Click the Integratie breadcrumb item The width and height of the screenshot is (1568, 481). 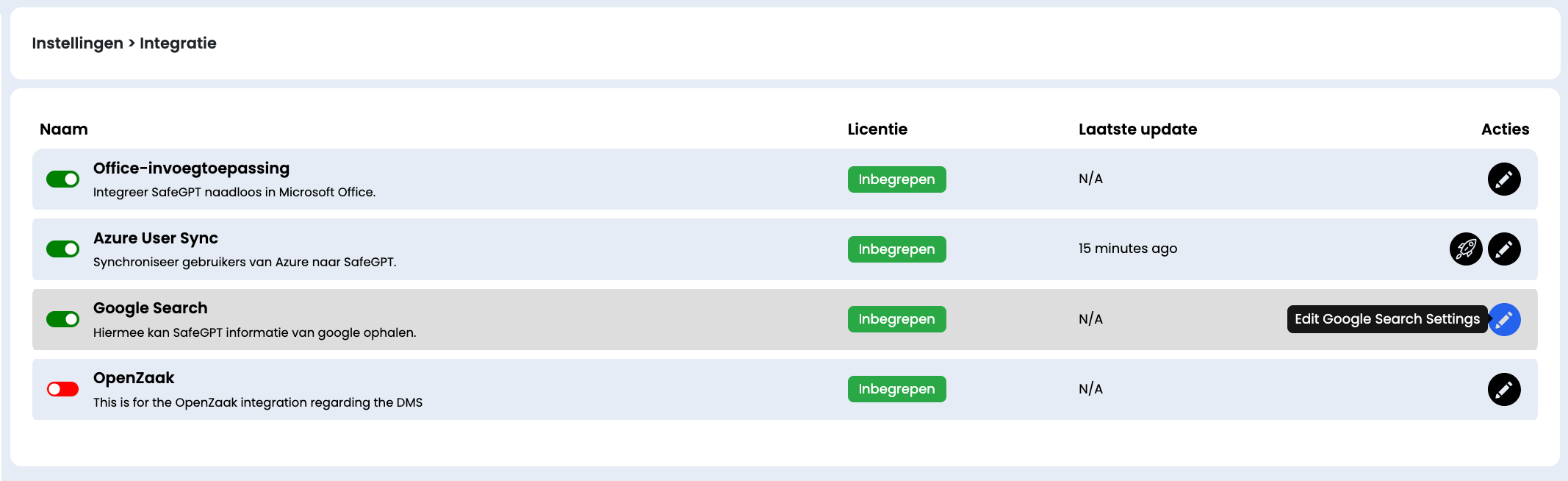(x=178, y=43)
